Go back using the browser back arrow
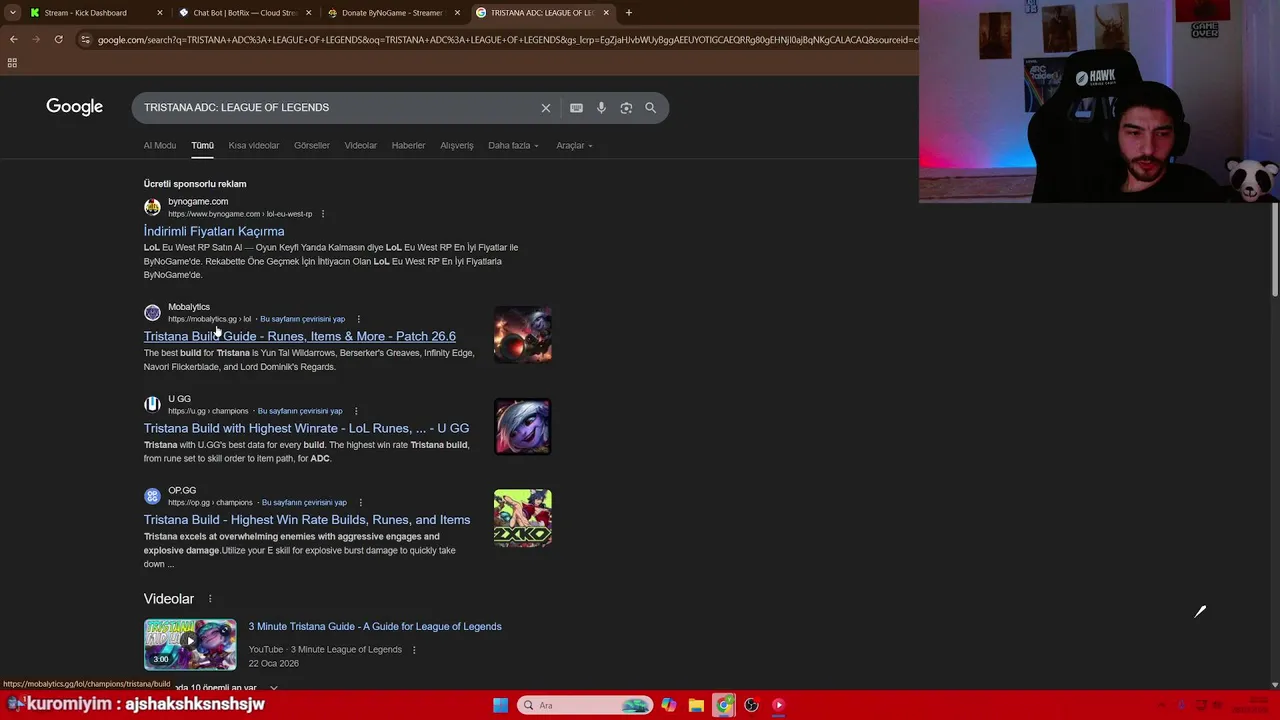The width and height of the screenshot is (1280, 720). tap(13, 39)
